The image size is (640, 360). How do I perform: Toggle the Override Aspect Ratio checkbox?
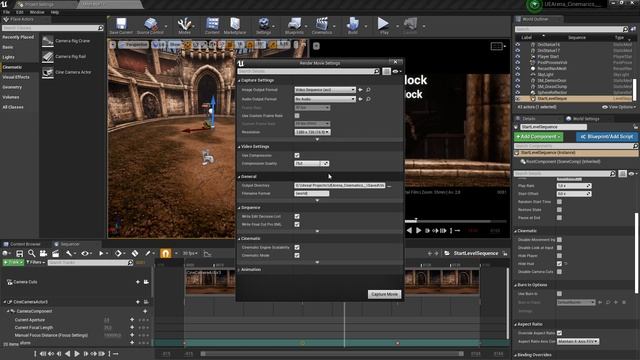(559, 333)
